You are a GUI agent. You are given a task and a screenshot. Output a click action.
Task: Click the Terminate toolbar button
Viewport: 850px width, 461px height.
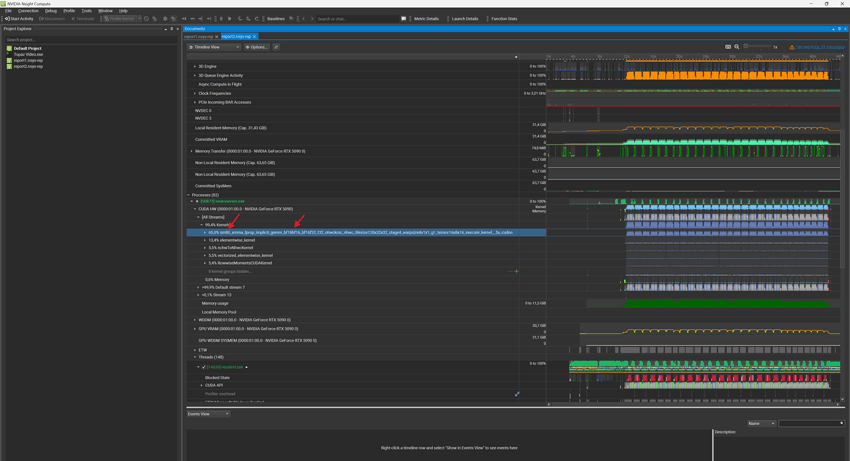coord(83,18)
